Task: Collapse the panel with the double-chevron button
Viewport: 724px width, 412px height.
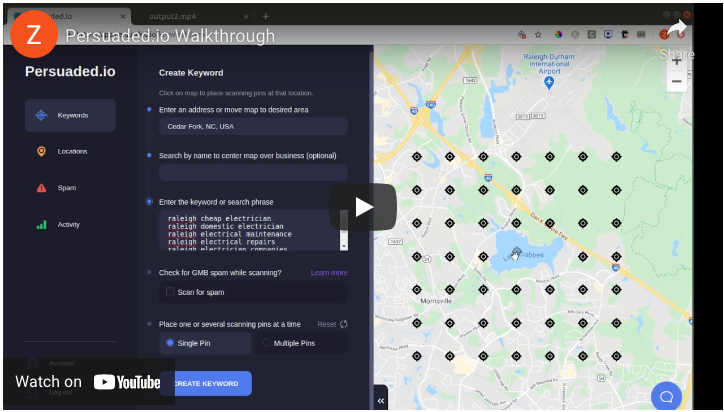Action: [380, 400]
